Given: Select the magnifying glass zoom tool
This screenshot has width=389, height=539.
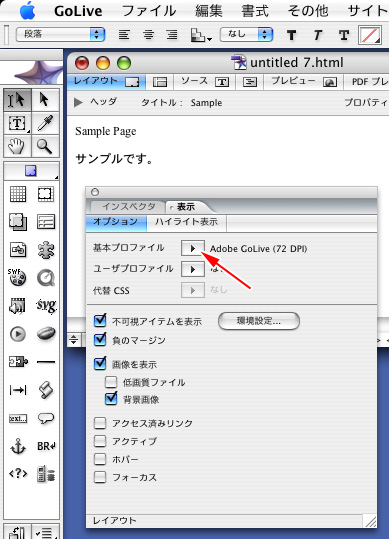Looking at the screenshot, I should point(45,146).
